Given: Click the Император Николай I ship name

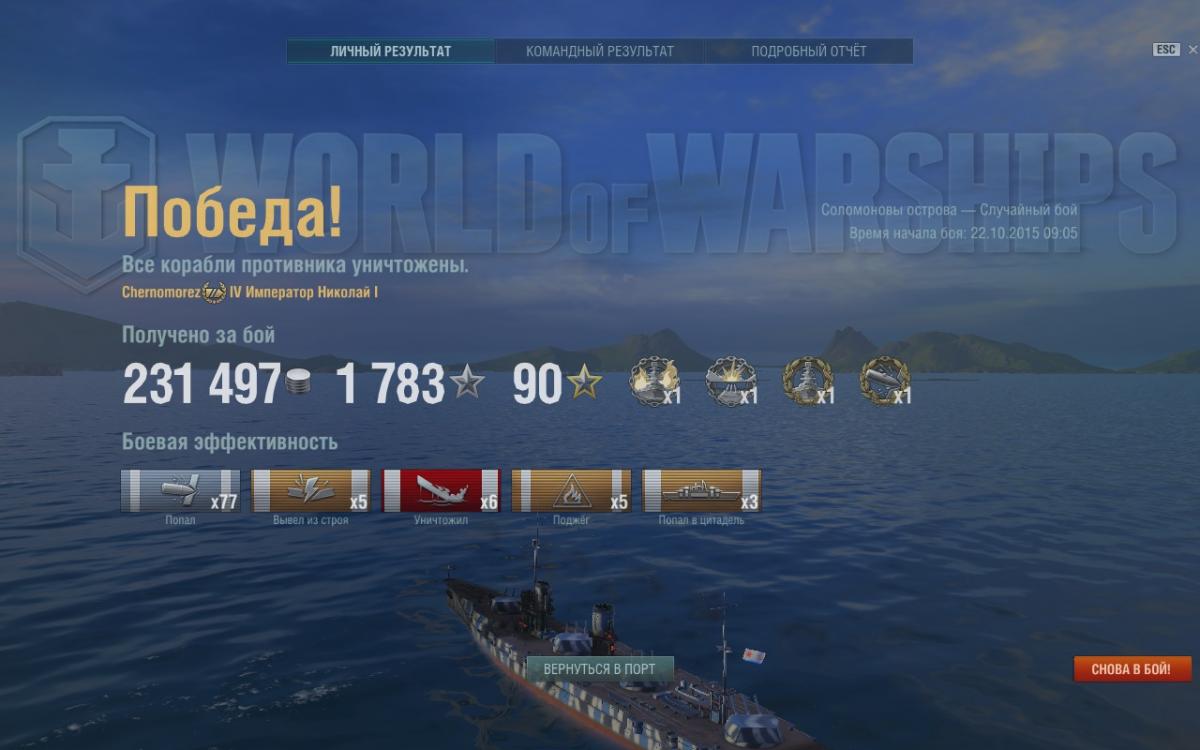Looking at the screenshot, I should pyautogui.click(x=304, y=293).
